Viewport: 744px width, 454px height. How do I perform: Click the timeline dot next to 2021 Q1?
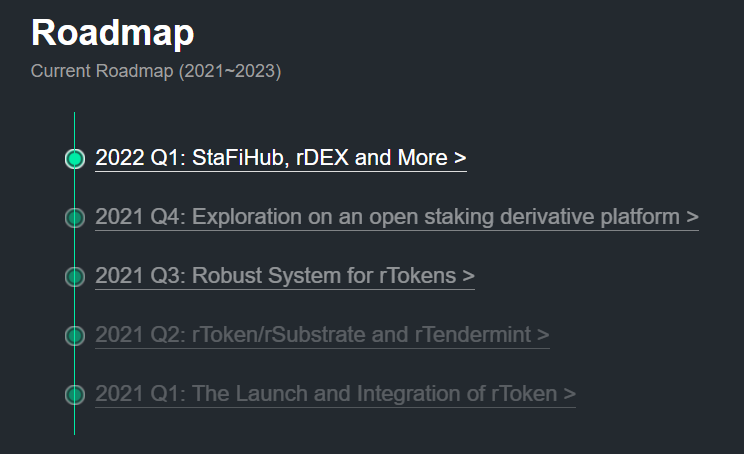click(75, 395)
